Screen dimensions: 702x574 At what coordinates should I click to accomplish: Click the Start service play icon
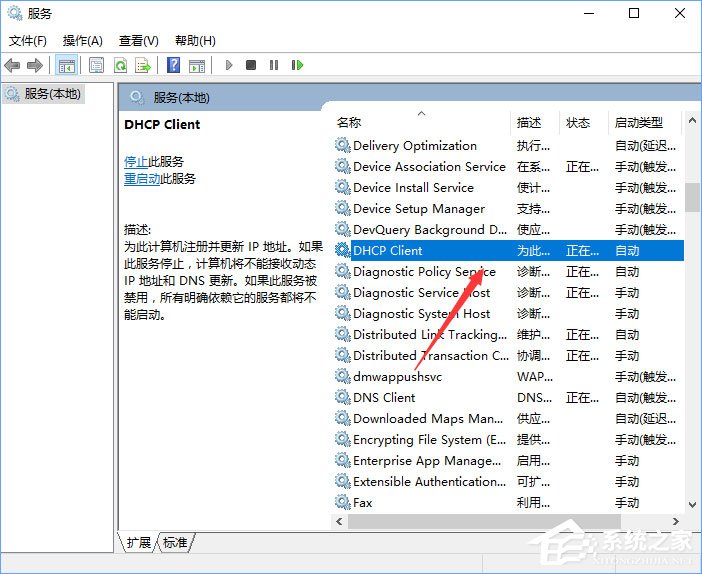pos(229,65)
